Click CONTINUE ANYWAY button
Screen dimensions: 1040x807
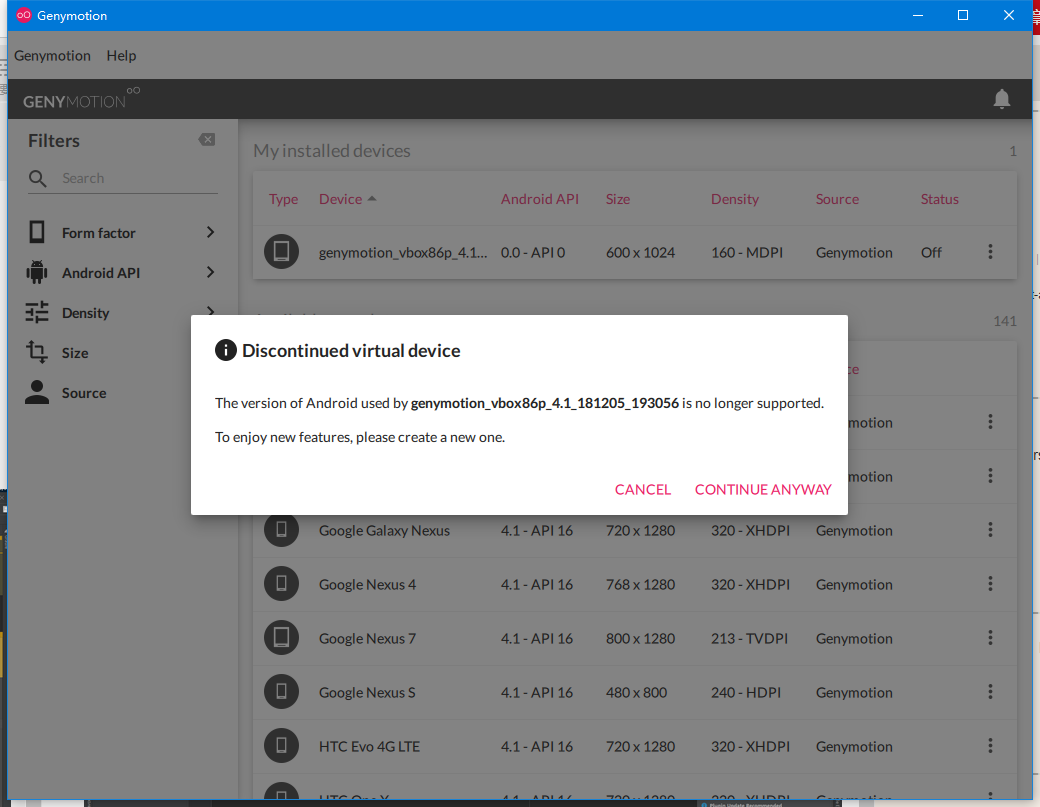pyautogui.click(x=763, y=489)
